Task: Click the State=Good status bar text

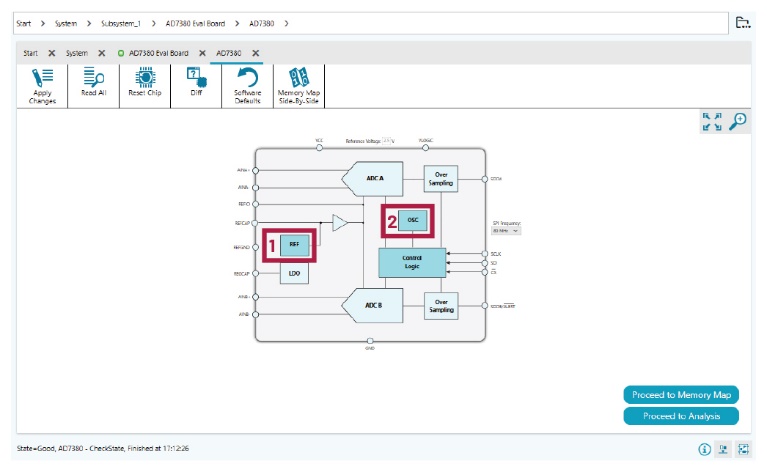Action: (103, 448)
